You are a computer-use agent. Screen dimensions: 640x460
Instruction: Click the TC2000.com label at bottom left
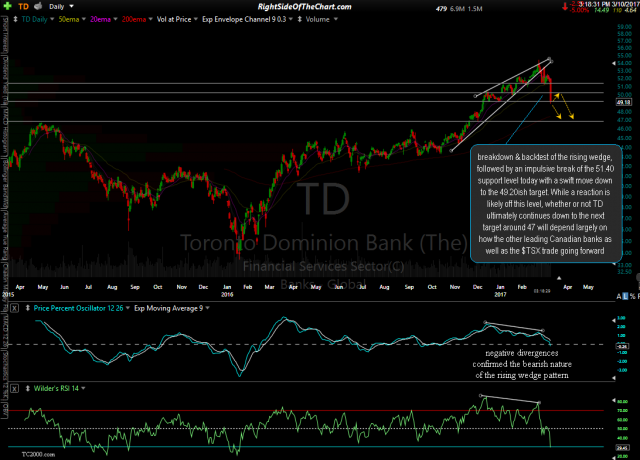38,454
